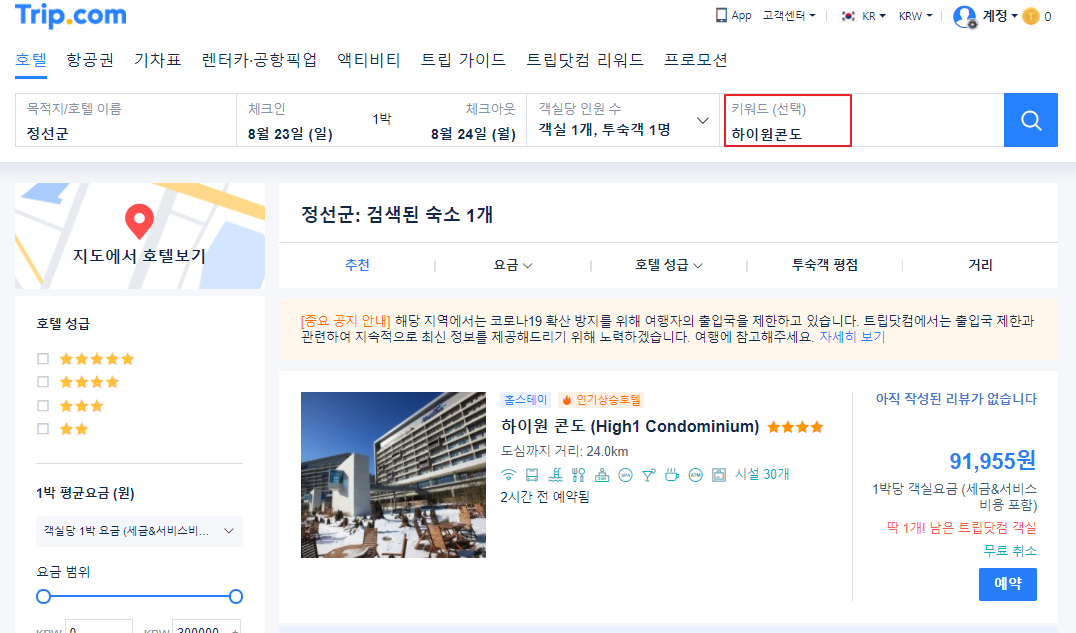Sort results by 투숙객 평점

[825, 265]
